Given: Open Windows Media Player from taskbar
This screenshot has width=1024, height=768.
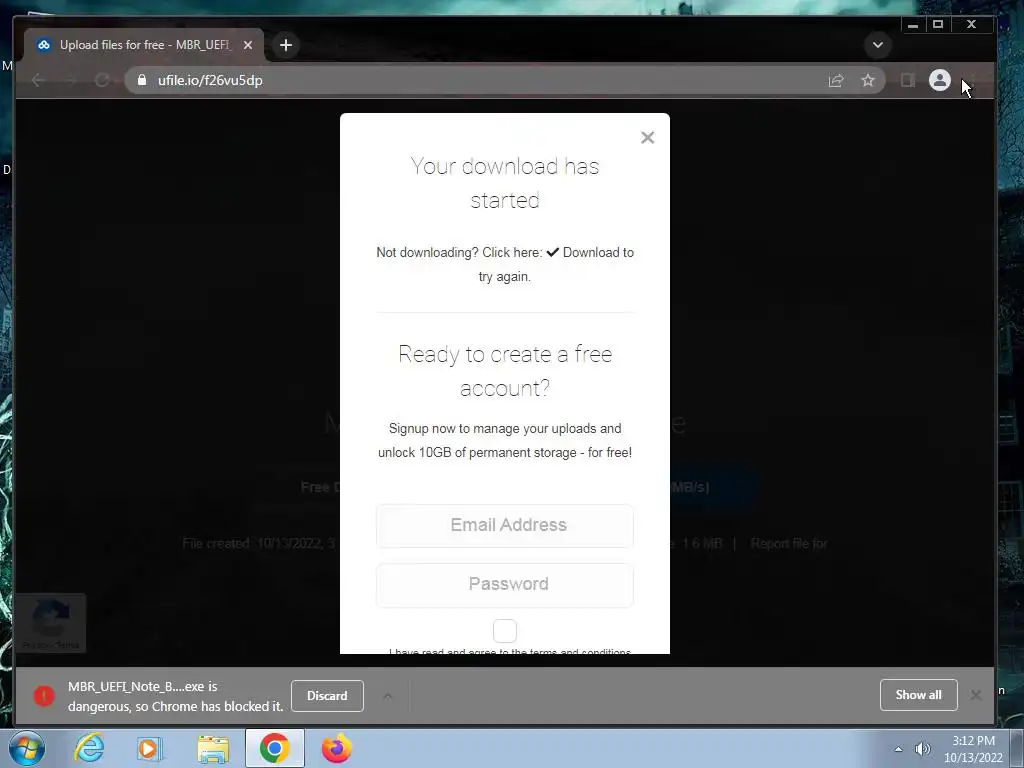Looking at the screenshot, I should [150, 748].
